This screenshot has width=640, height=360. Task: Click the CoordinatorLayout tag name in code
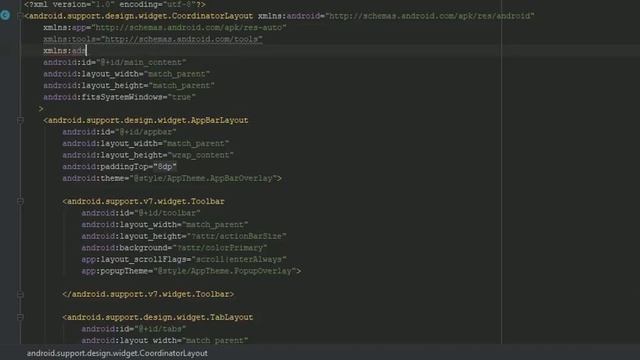point(141,16)
